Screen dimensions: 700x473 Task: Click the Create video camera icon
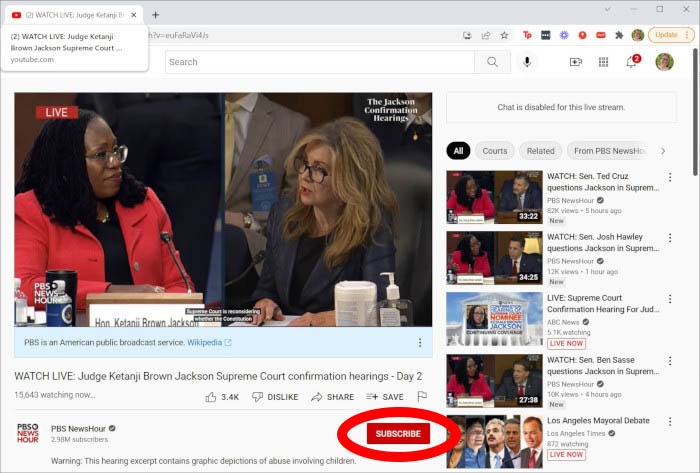pyautogui.click(x=576, y=62)
